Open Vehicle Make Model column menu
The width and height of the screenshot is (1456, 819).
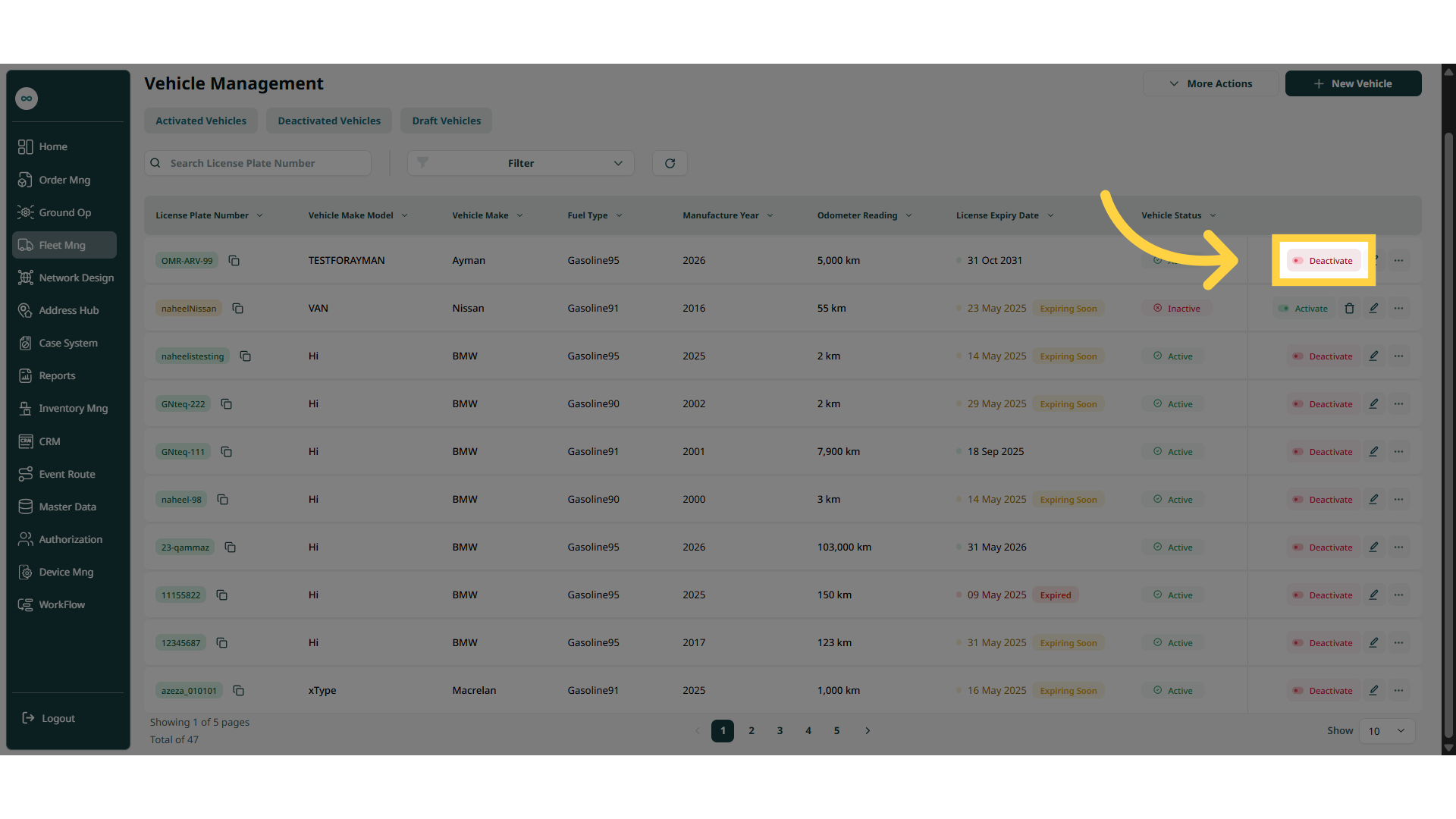404,215
